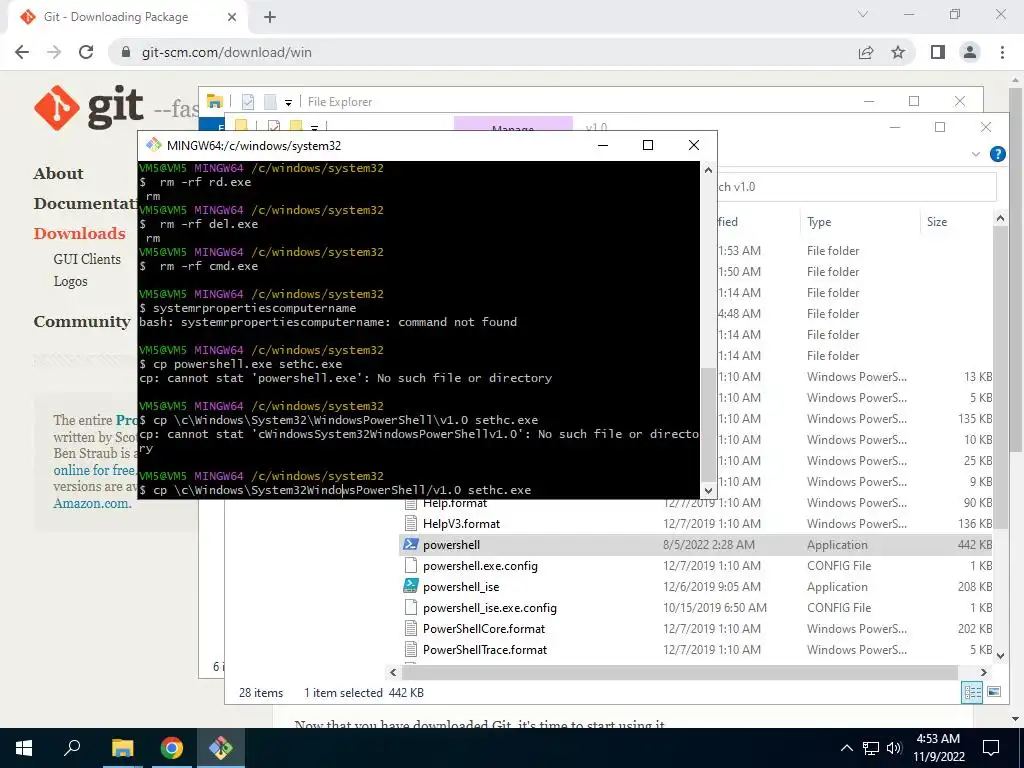Open the Chrome three-dot menu
The width and height of the screenshot is (1024, 768).
1002,52
